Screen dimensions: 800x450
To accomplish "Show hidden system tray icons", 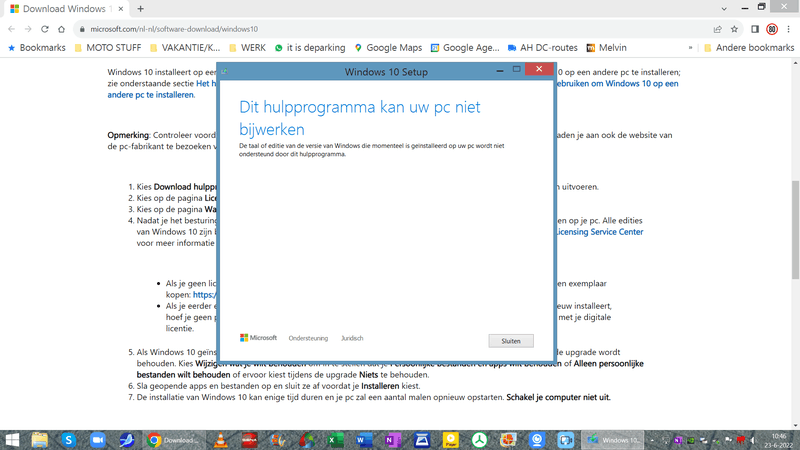I will click(652, 440).
